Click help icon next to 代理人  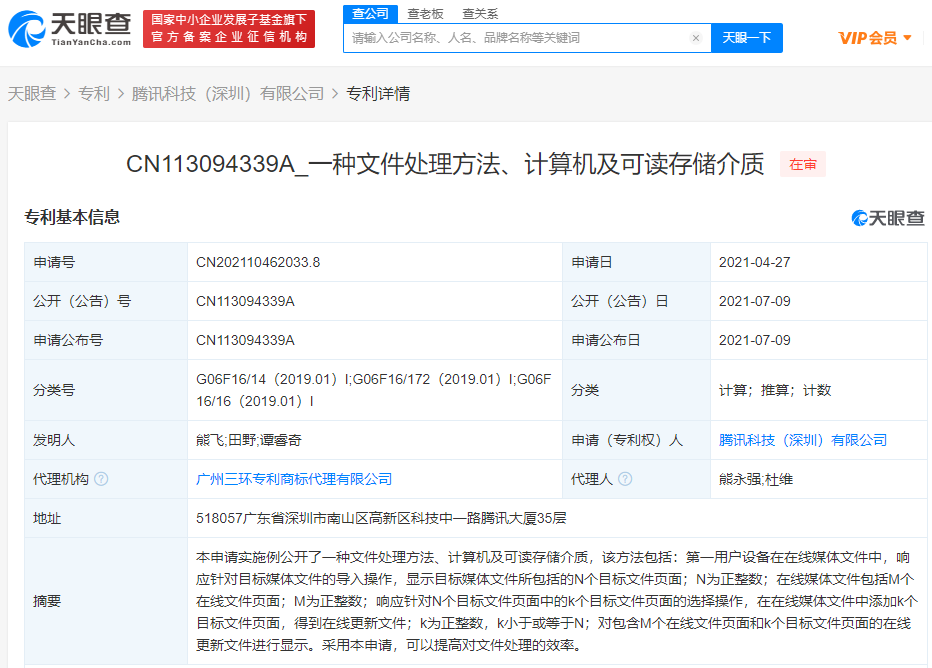(625, 479)
